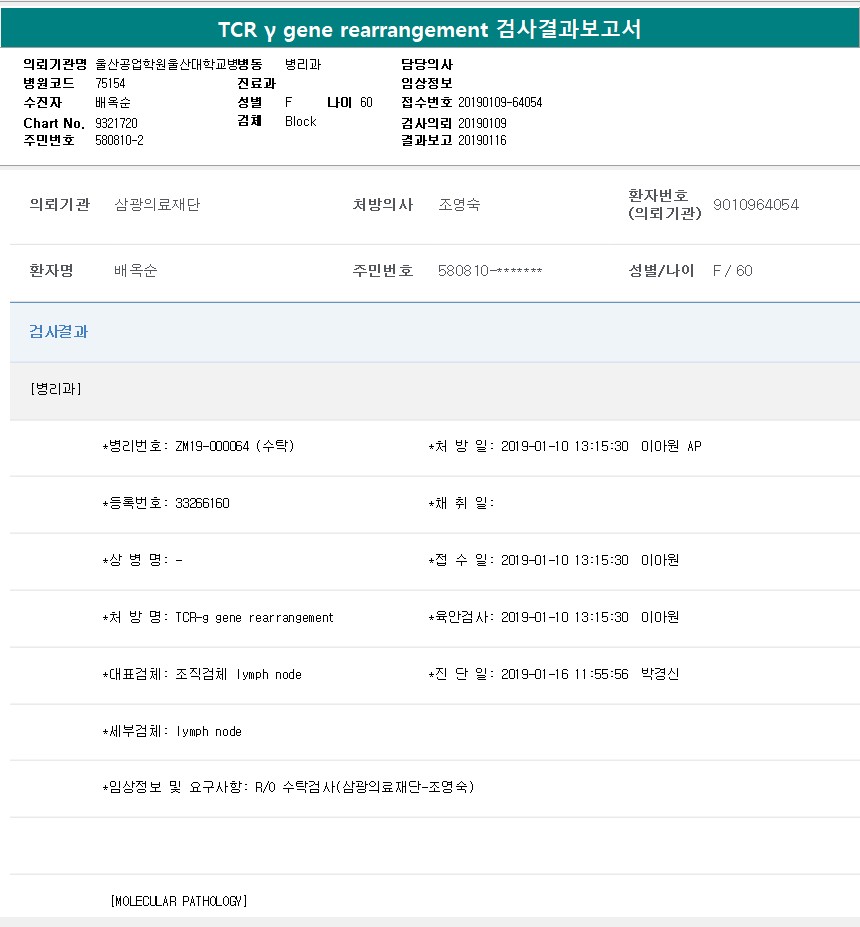Viewport: 860px width, 927px height.
Task: Click the 세부검체 lymph node entry
Action: (172, 731)
